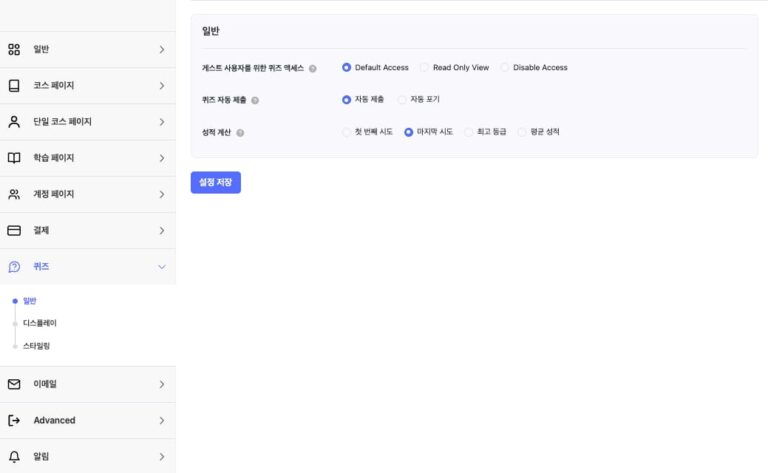Collapse the 퀴즈 menu section chevron
Viewport: 768px width, 473px height.
click(161, 267)
